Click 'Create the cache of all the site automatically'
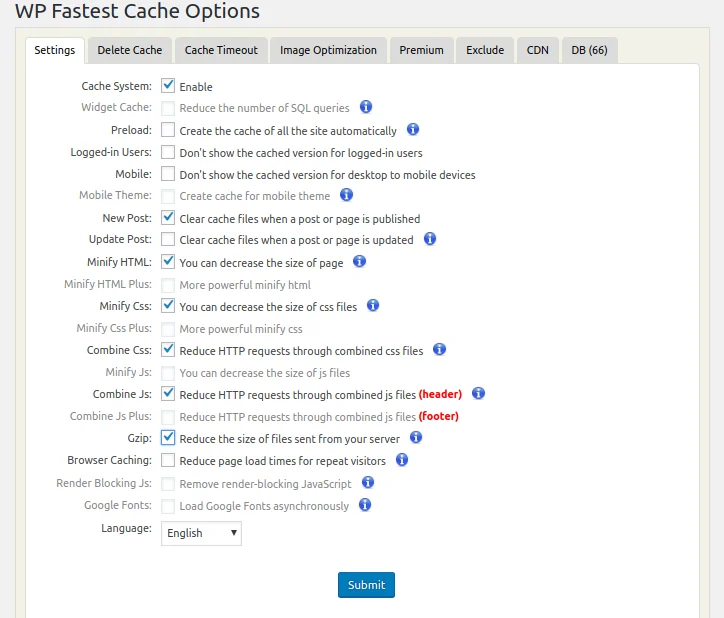The width and height of the screenshot is (724, 618). (x=288, y=131)
